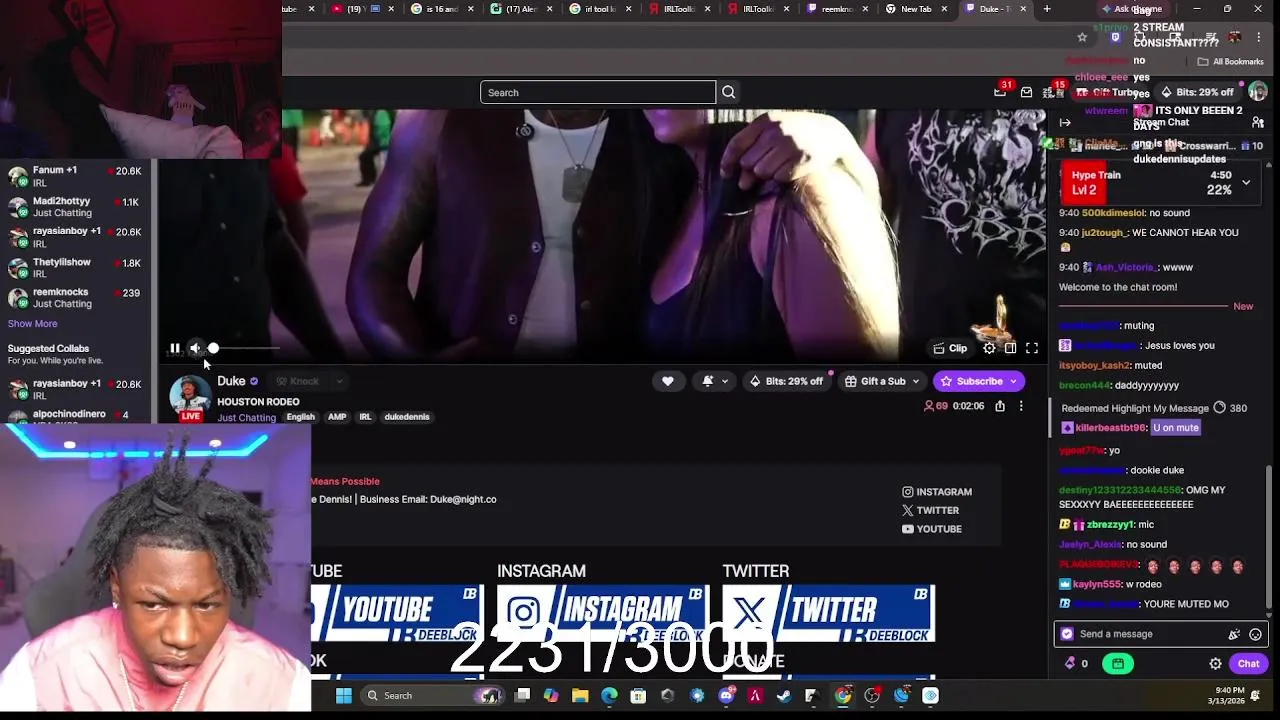Create a clip with the Clip button
This screenshot has height=720, width=1280.
click(x=950, y=348)
